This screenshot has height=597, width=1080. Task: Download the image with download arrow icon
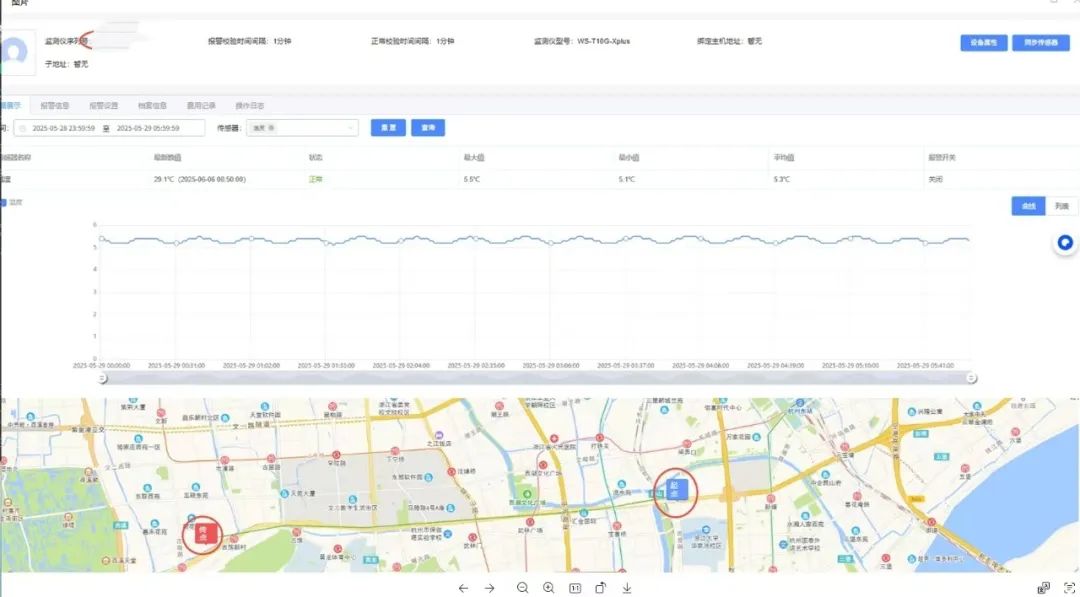point(627,588)
